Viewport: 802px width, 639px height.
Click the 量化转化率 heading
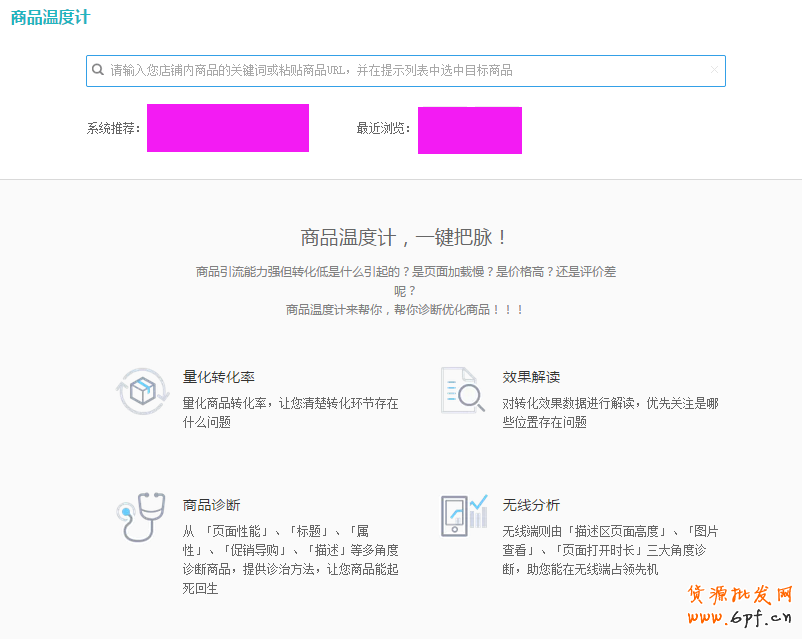click(x=218, y=377)
